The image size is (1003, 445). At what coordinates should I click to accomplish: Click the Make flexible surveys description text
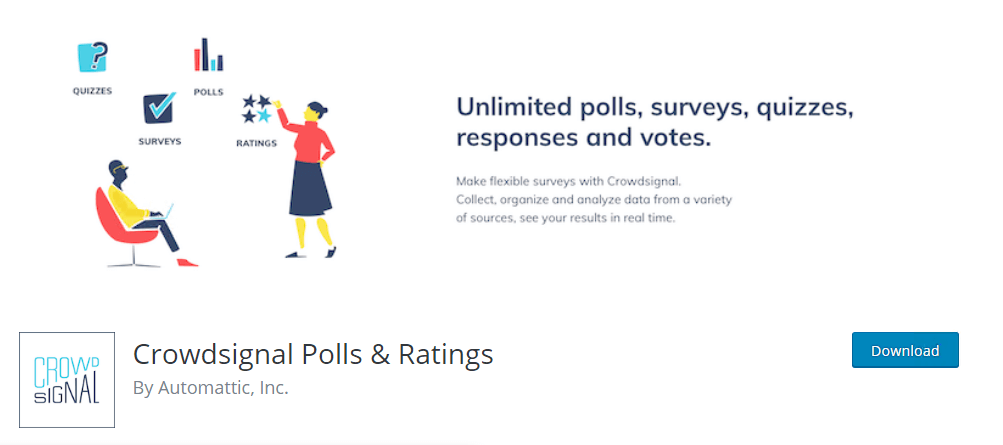click(x=569, y=181)
